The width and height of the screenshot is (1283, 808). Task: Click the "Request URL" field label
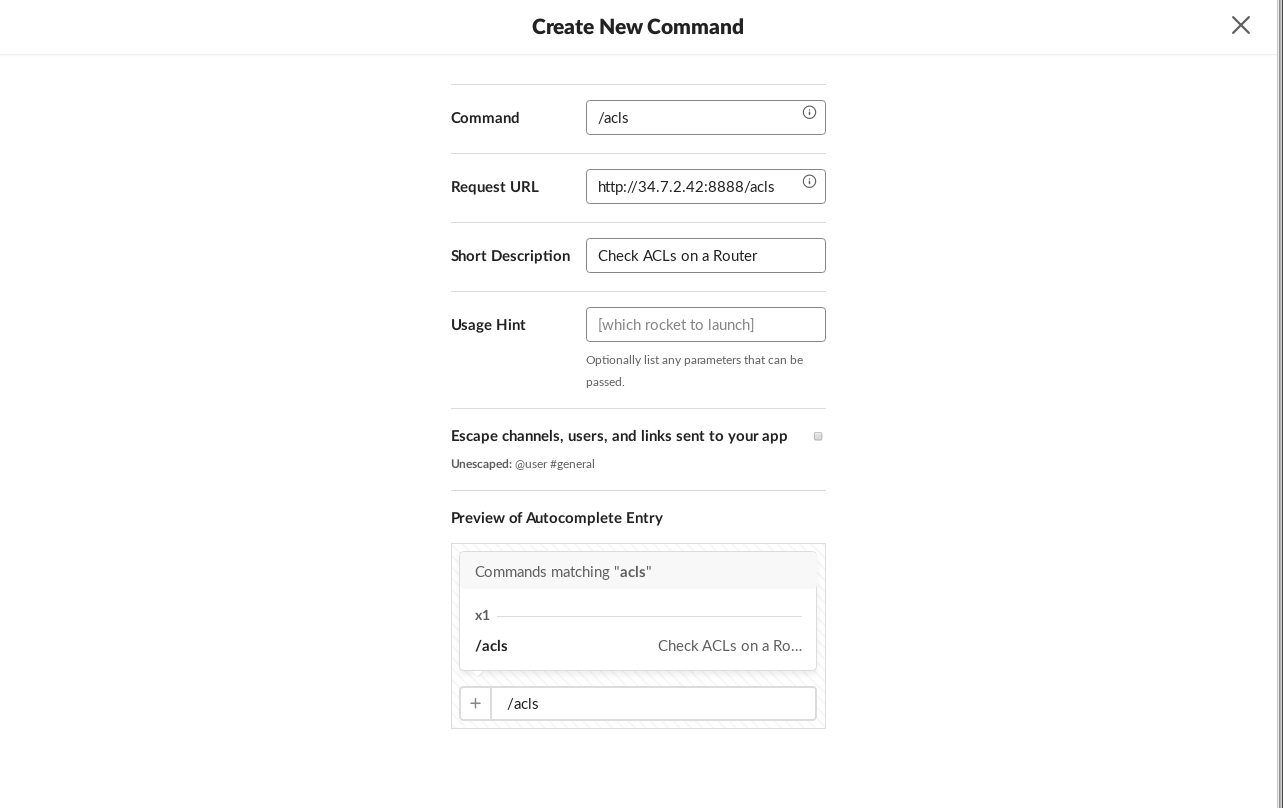(495, 187)
